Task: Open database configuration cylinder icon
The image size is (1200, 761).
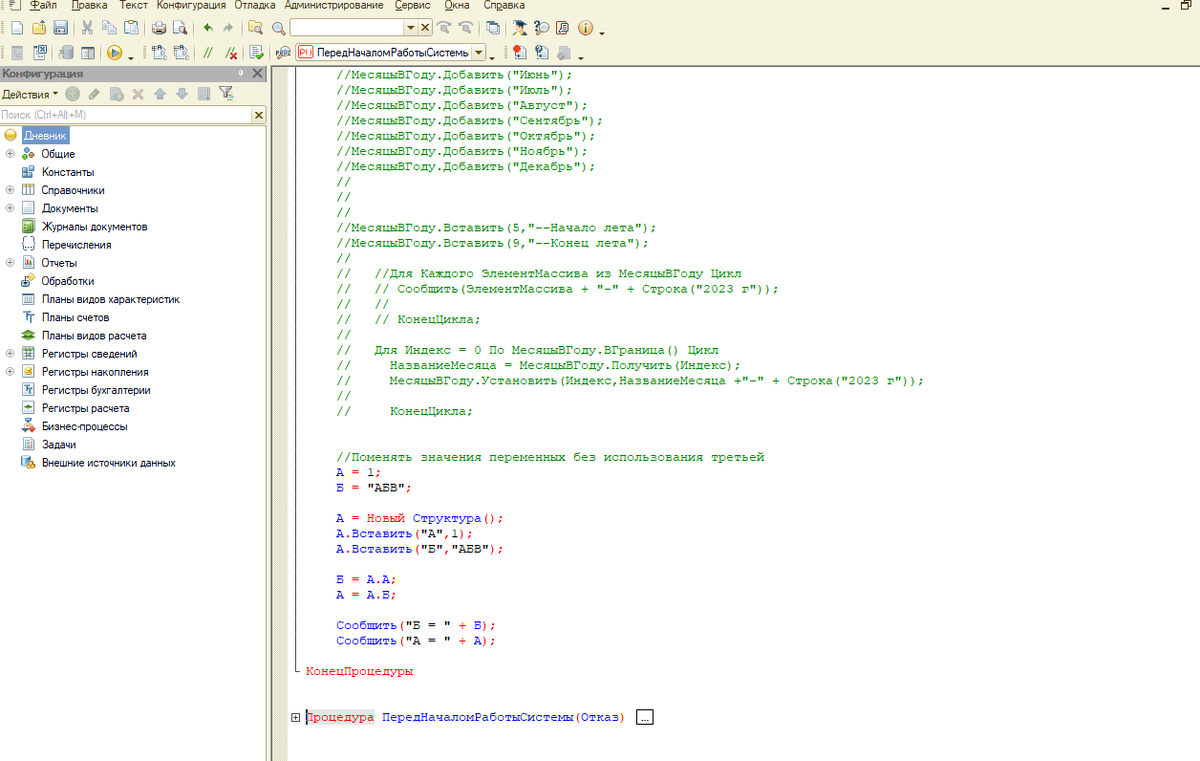Action: click(66, 53)
